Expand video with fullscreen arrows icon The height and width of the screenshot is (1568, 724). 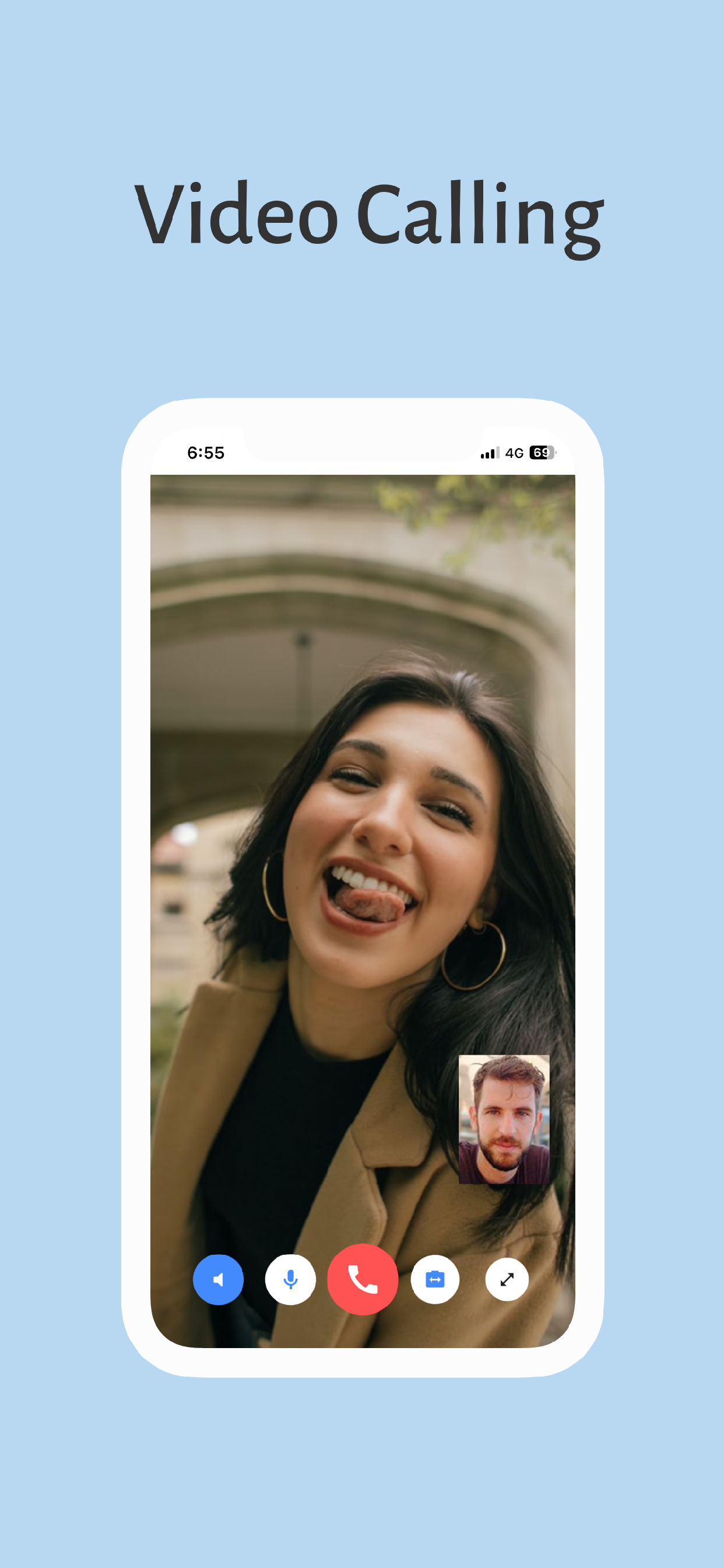pyautogui.click(x=506, y=1279)
